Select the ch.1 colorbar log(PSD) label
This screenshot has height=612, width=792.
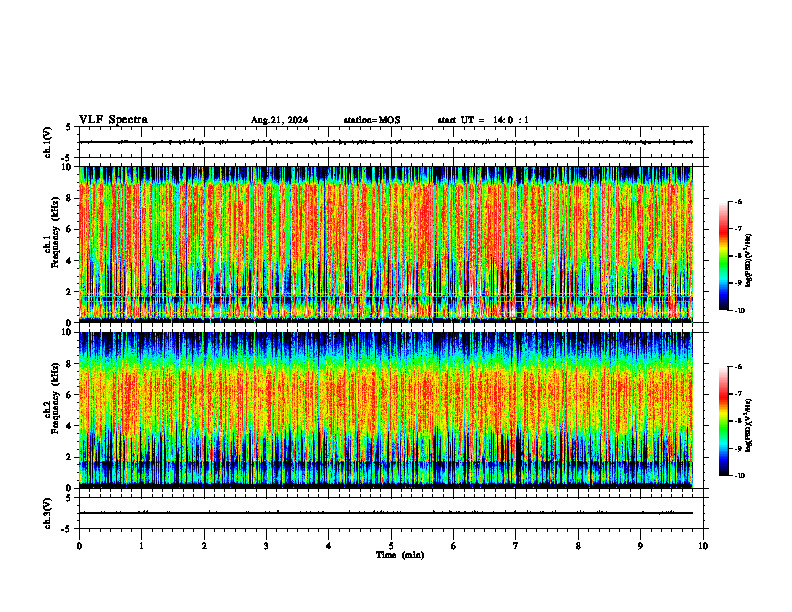point(749,261)
